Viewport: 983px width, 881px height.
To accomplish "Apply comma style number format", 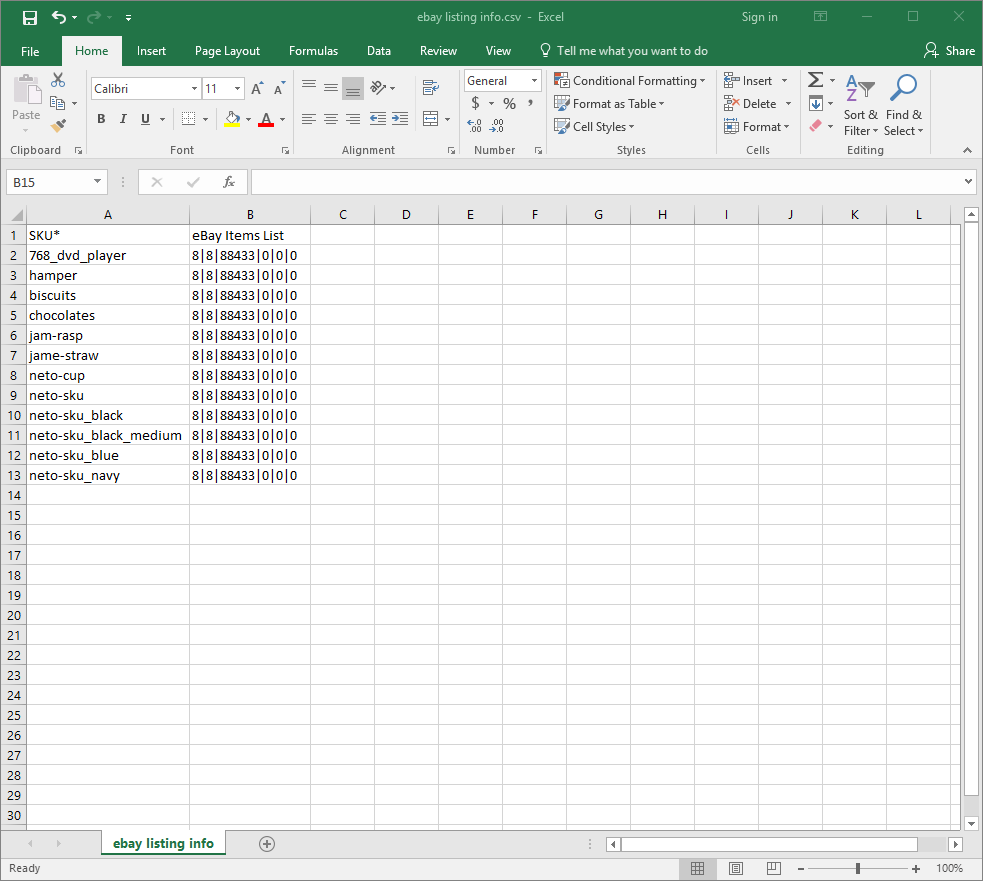I will coord(531,103).
